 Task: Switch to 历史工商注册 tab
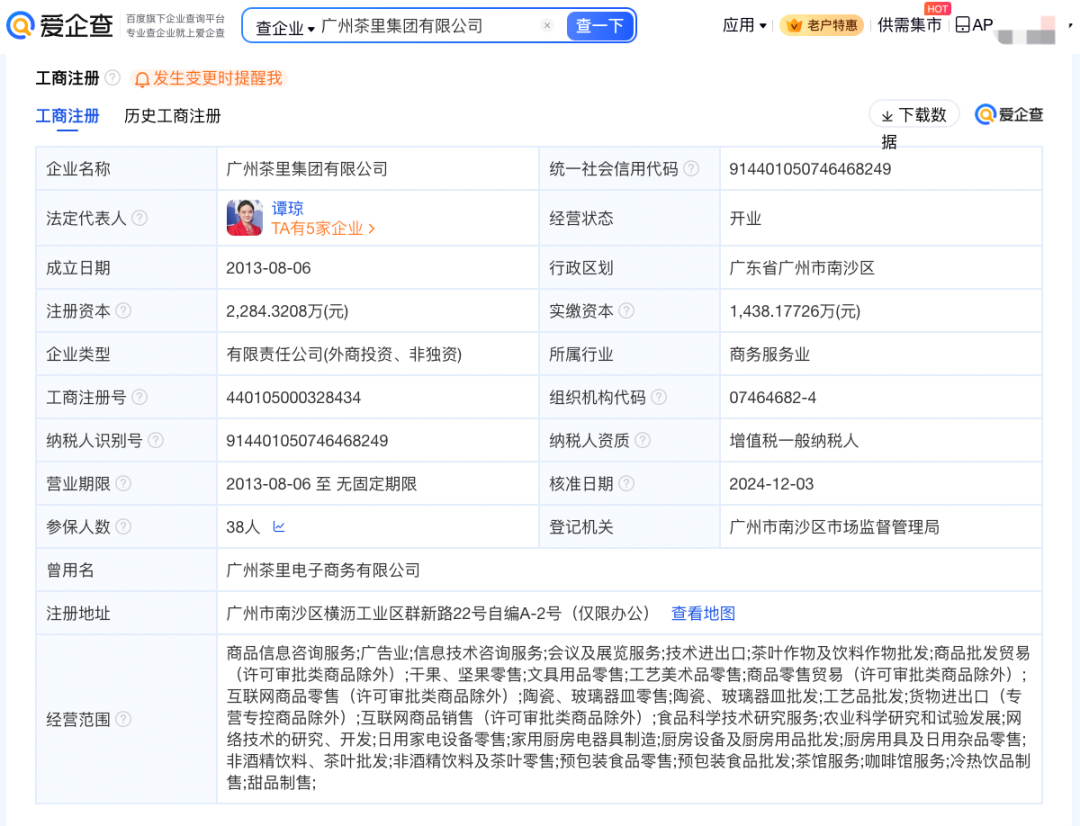pos(172,116)
